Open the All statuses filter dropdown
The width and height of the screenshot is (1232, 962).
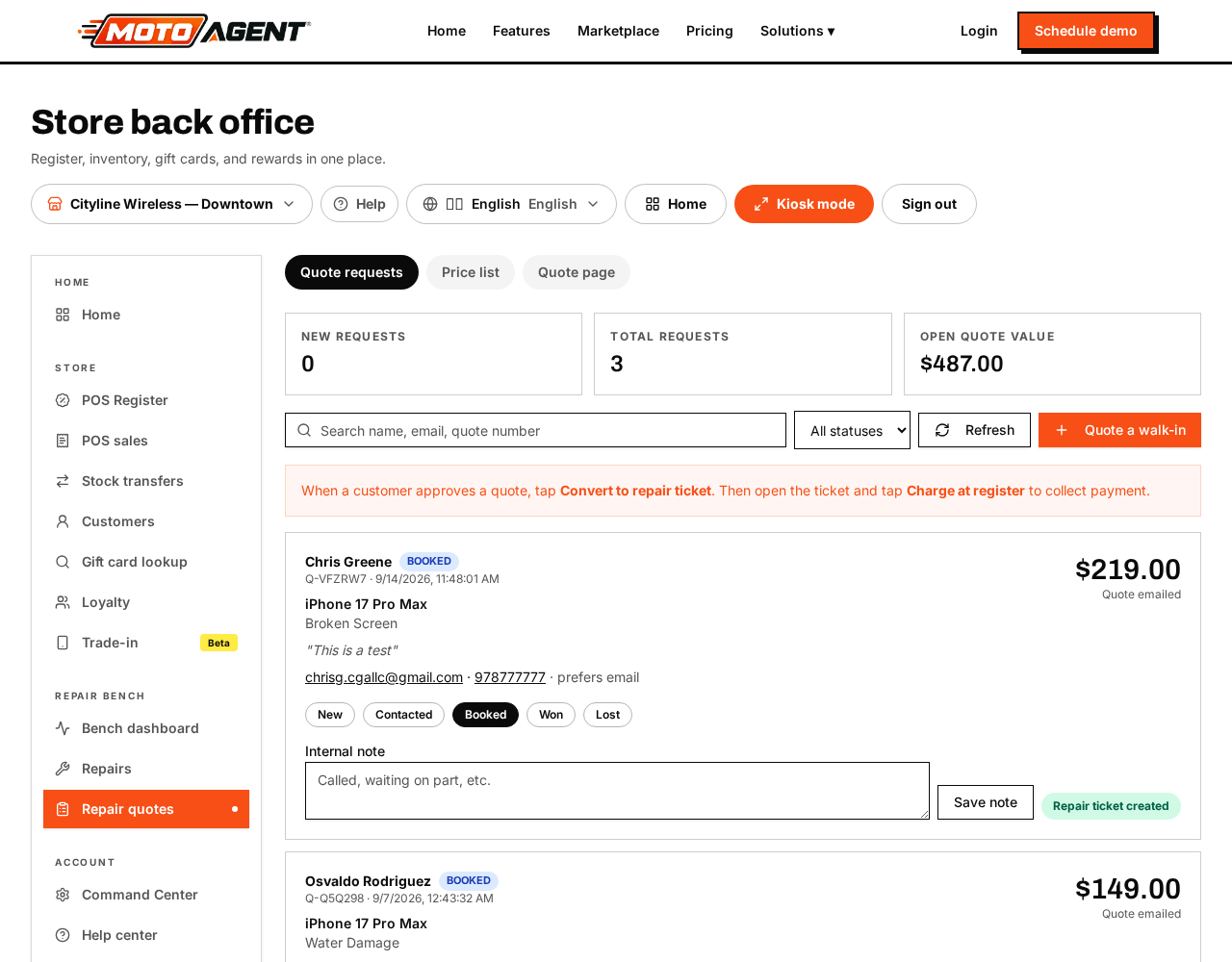852,430
